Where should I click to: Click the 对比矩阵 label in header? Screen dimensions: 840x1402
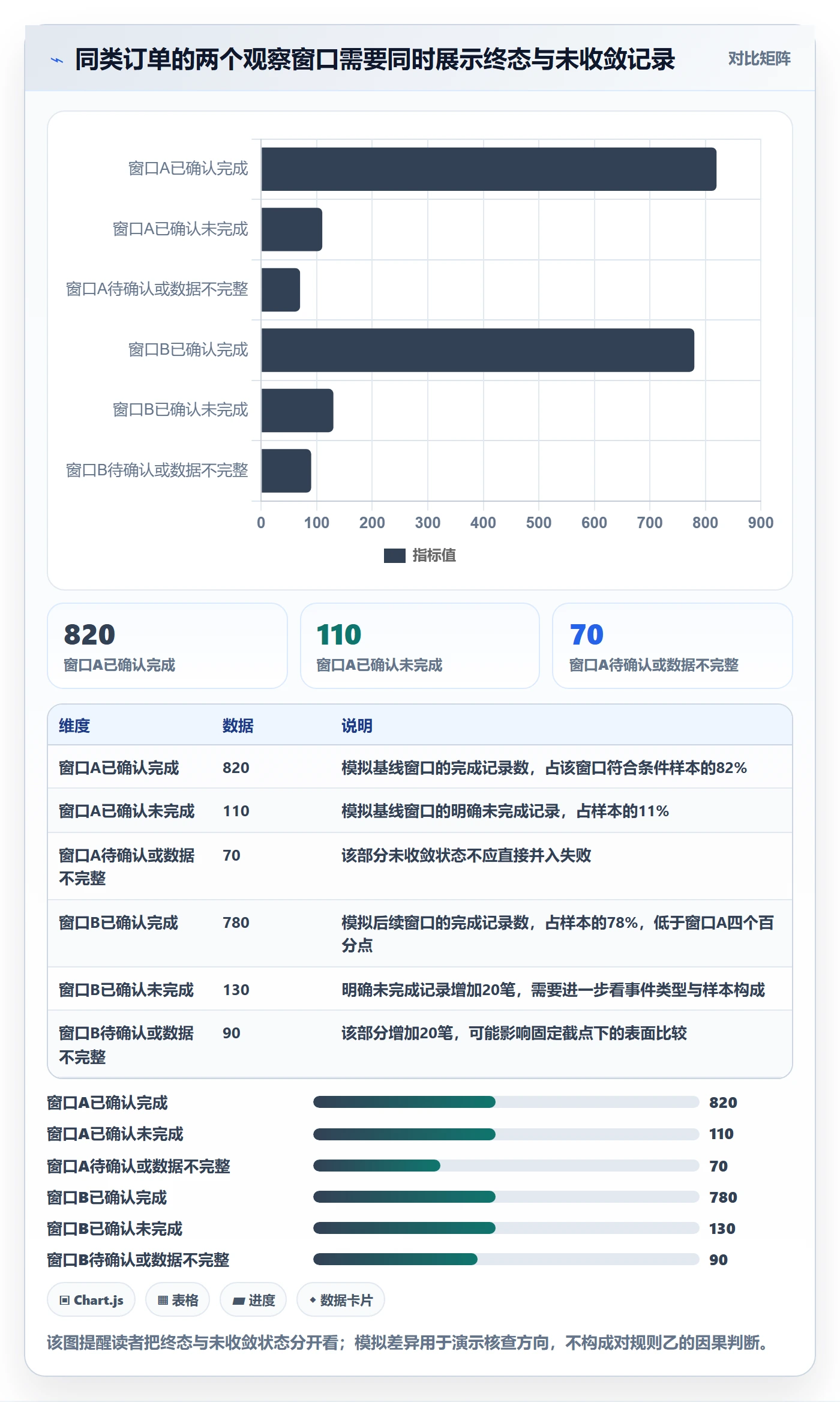coord(759,58)
